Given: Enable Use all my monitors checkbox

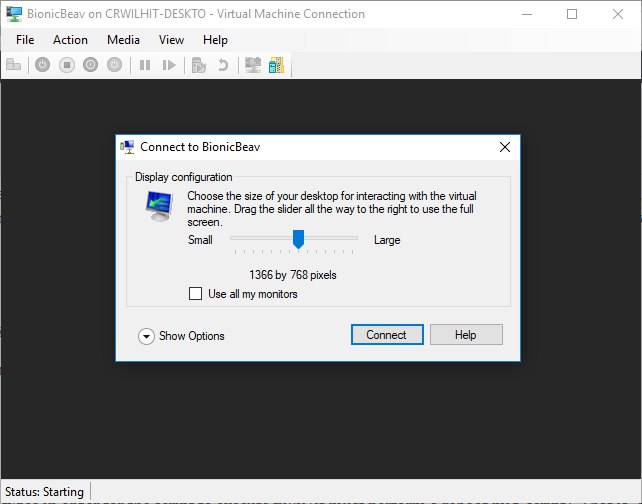Looking at the screenshot, I should (195, 294).
